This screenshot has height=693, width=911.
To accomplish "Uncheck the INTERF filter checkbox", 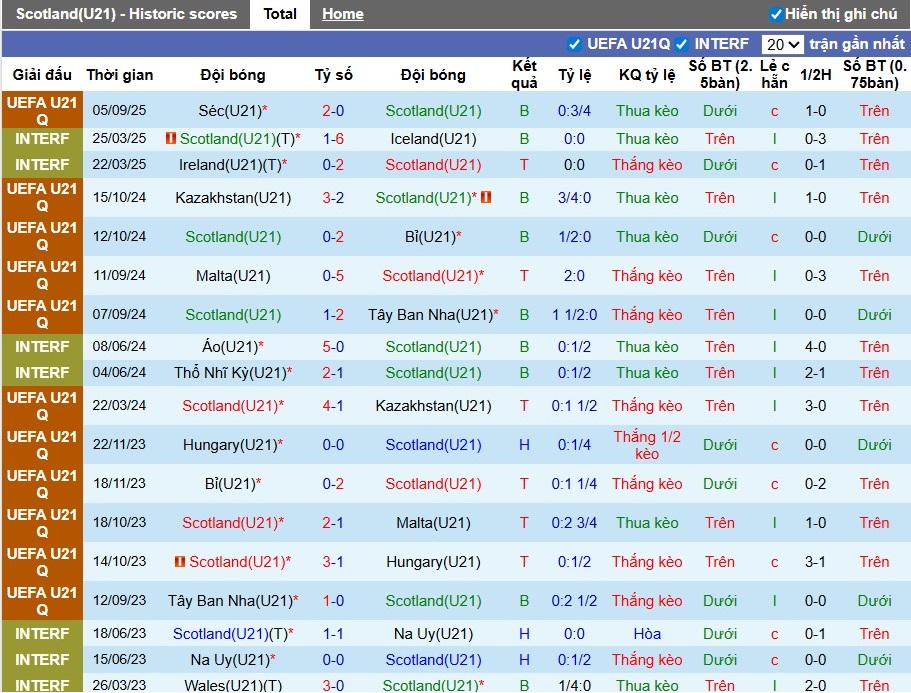I will pyautogui.click(x=682, y=44).
